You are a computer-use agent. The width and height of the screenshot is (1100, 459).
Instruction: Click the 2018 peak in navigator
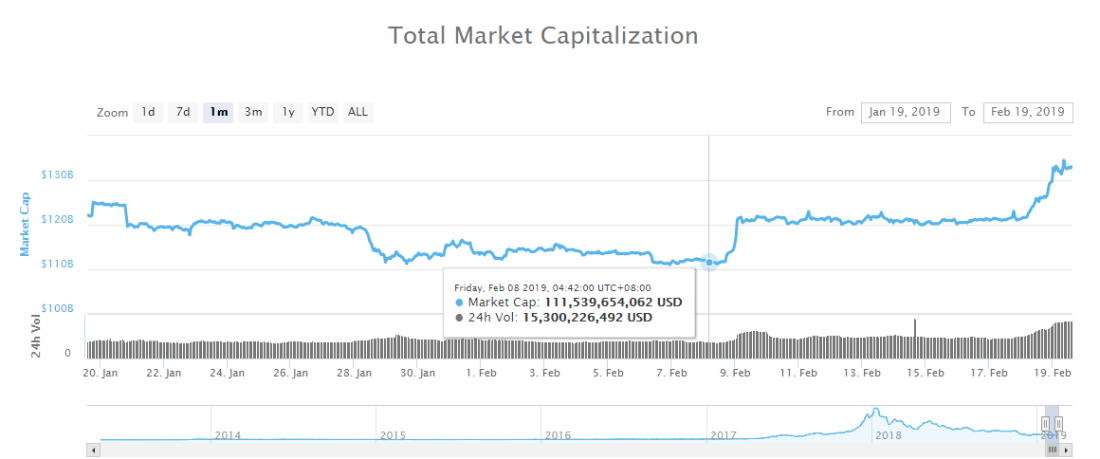pos(875,411)
